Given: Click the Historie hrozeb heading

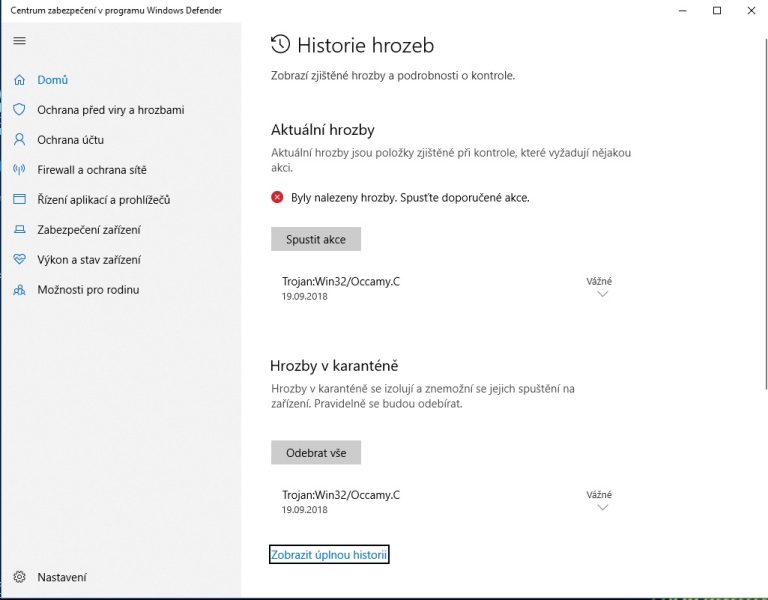Looking at the screenshot, I should [366, 45].
